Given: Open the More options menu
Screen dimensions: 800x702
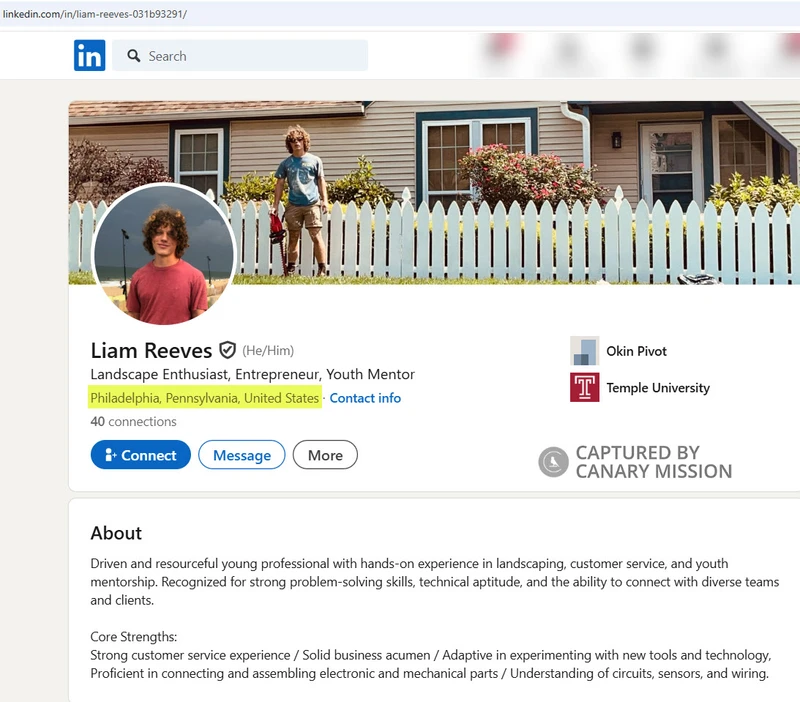Looking at the screenshot, I should (325, 455).
